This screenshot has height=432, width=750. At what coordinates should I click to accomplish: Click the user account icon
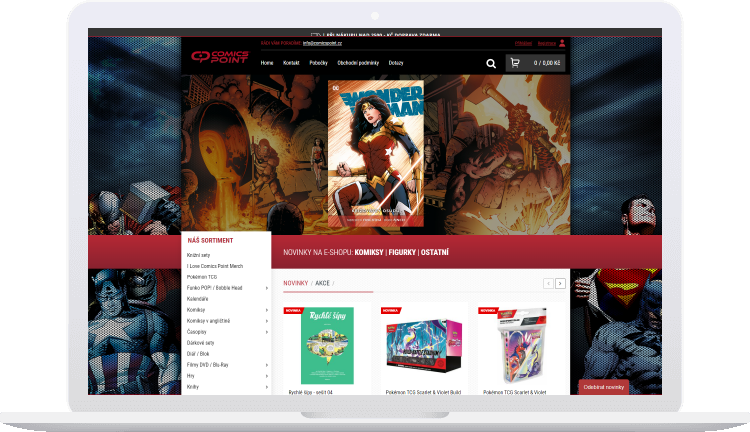[562, 43]
